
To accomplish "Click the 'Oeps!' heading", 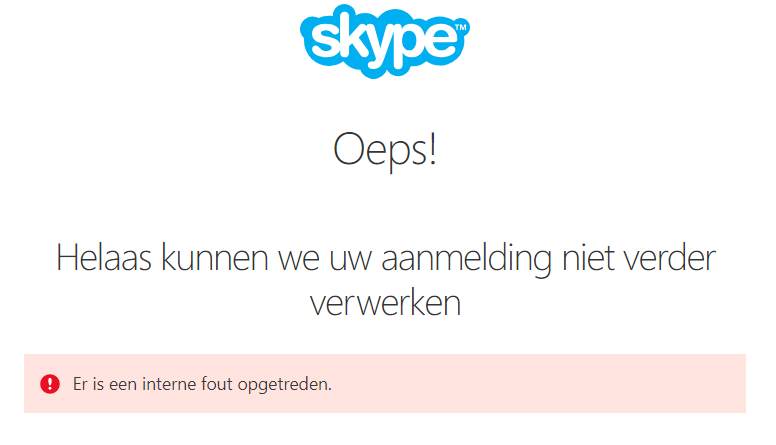I will (385, 151).
